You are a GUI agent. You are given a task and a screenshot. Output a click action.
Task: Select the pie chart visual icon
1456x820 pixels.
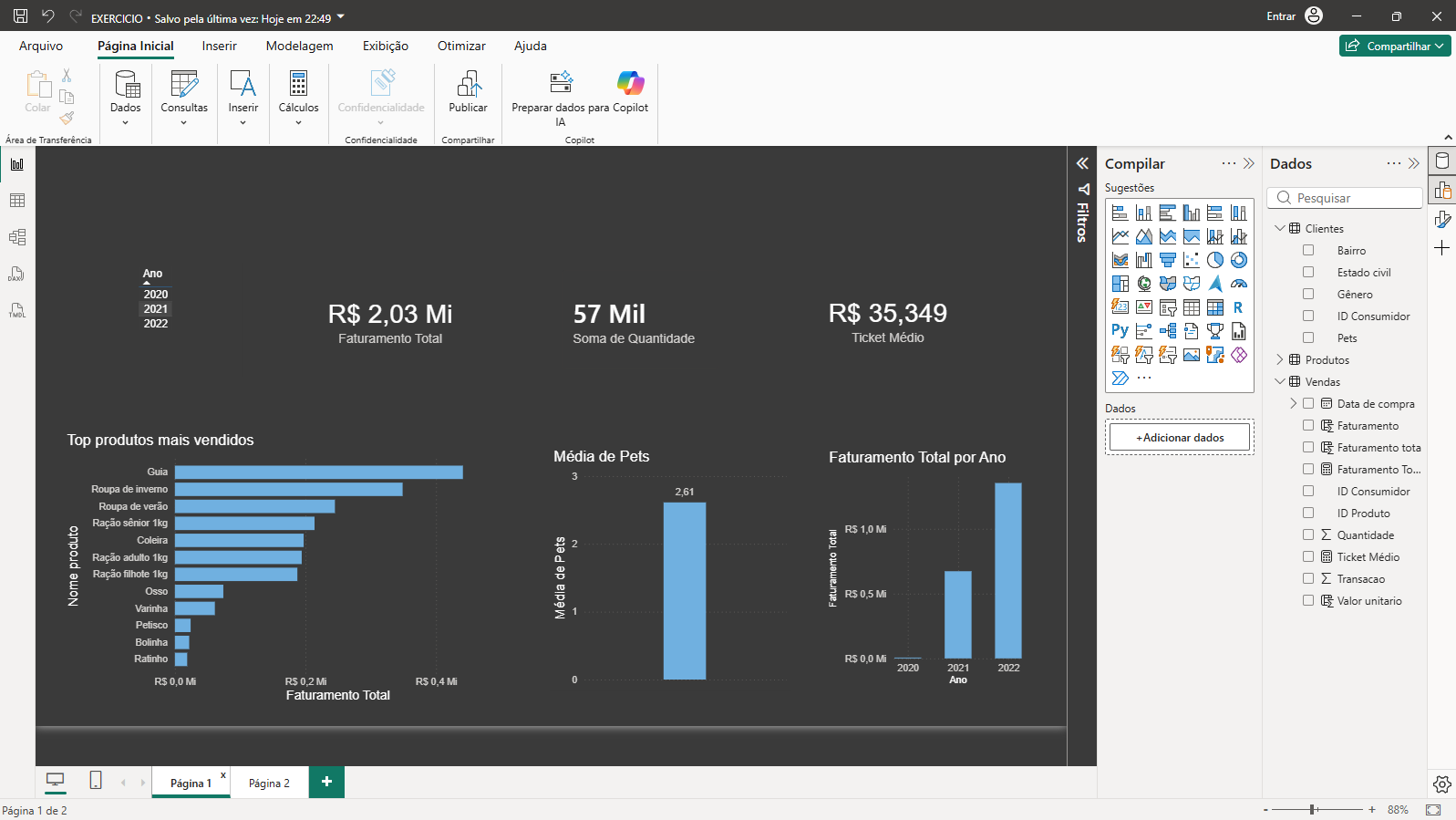click(1215, 260)
